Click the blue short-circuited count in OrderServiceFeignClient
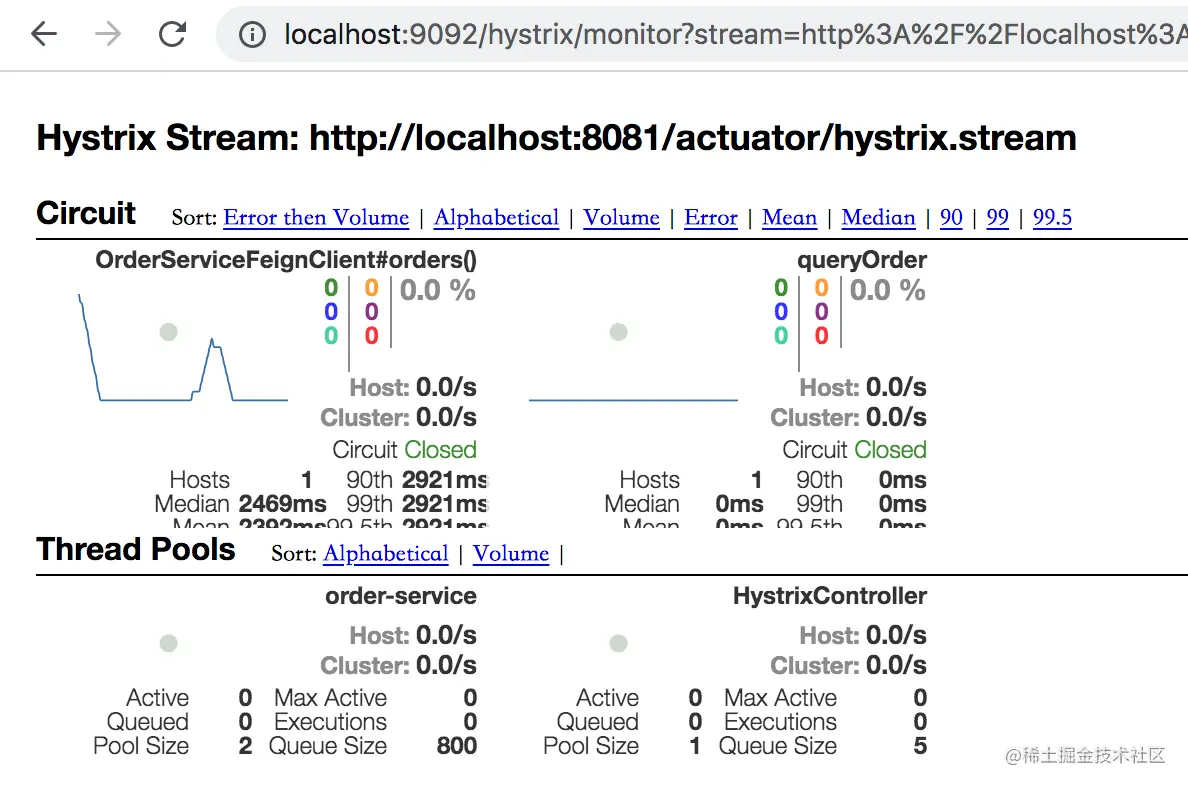 [x=331, y=311]
